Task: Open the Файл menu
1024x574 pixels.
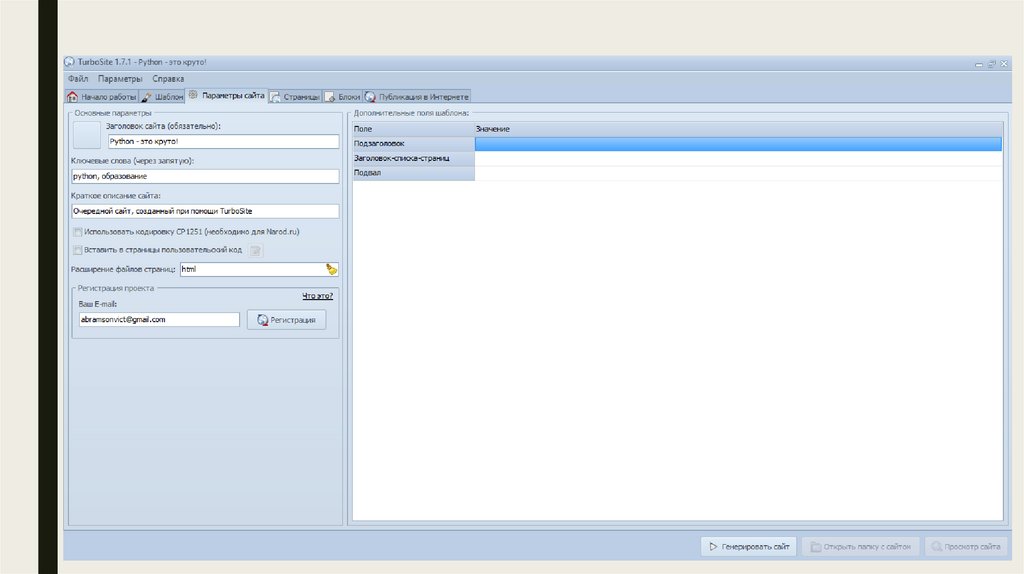Action: 78,79
